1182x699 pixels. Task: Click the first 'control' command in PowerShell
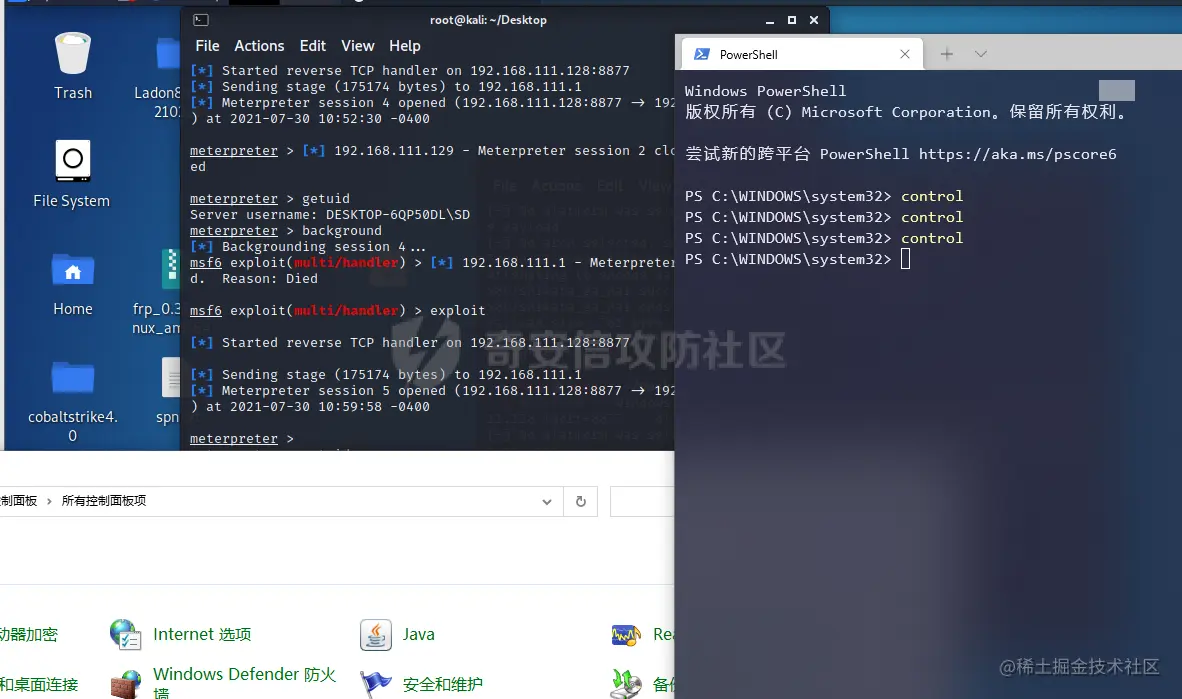click(x=932, y=196)
